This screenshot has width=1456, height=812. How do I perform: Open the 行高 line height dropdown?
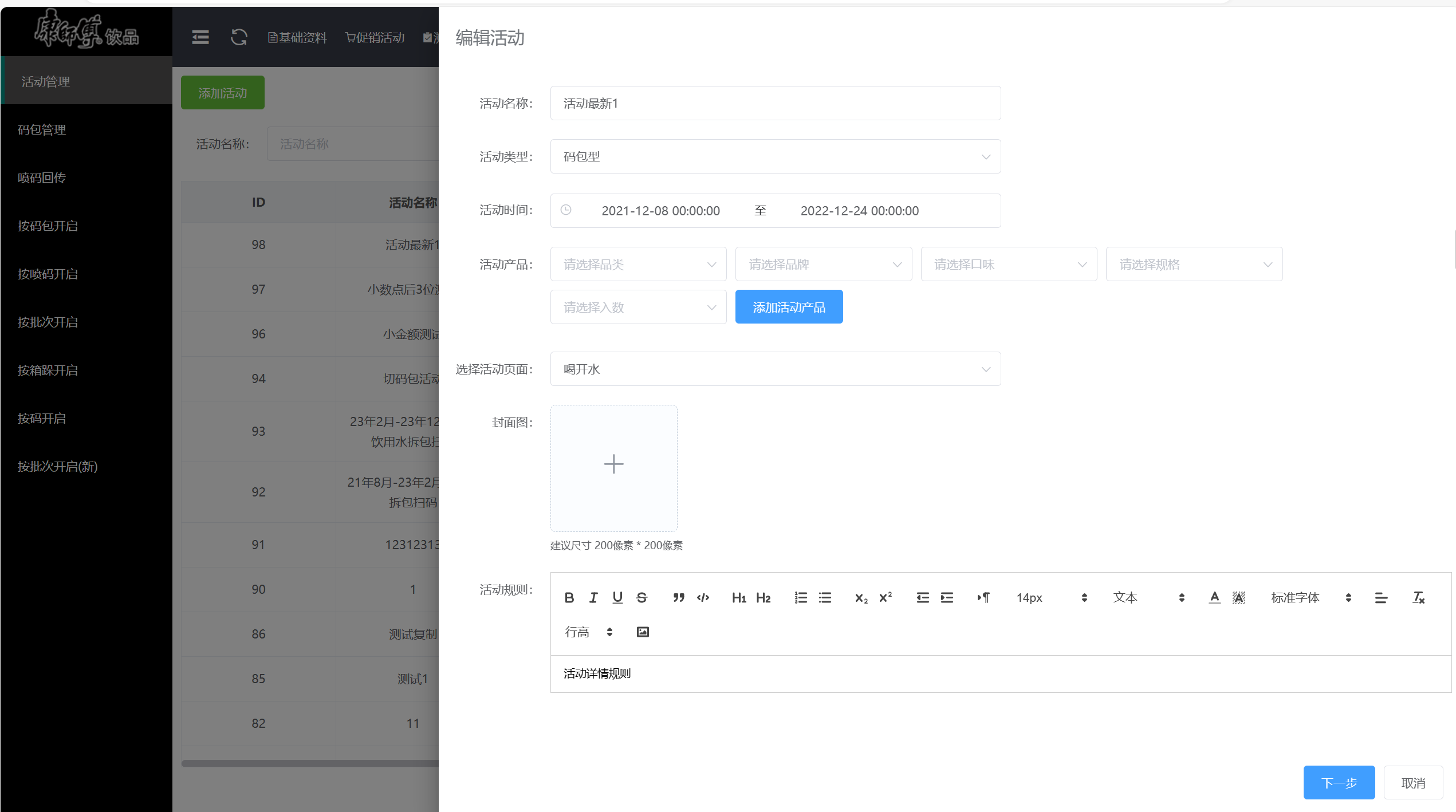pos(589,632)
